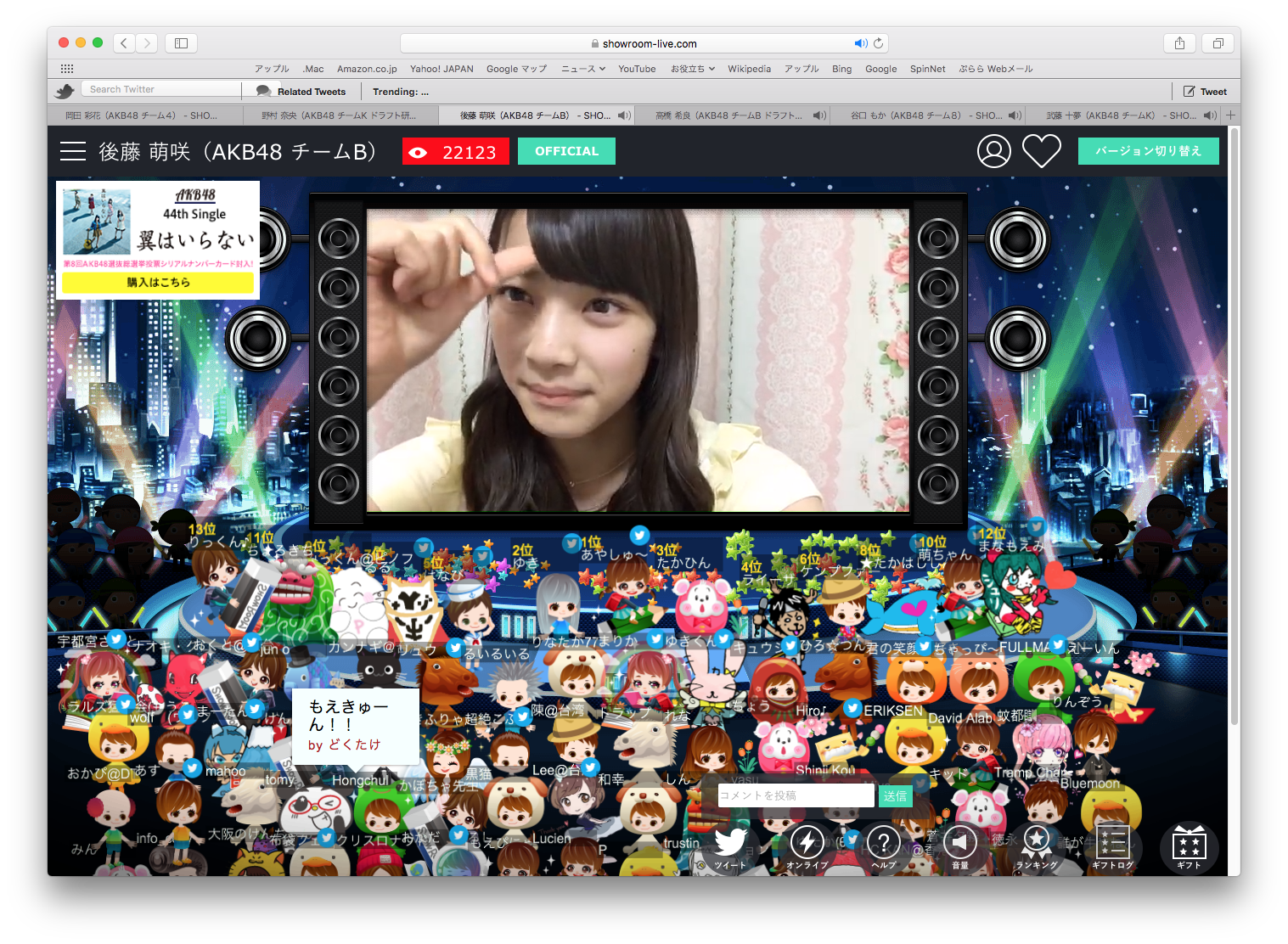Mute audio via address bar speaker icon
This screenshot has width=1288, height=944.
(861, 43)
